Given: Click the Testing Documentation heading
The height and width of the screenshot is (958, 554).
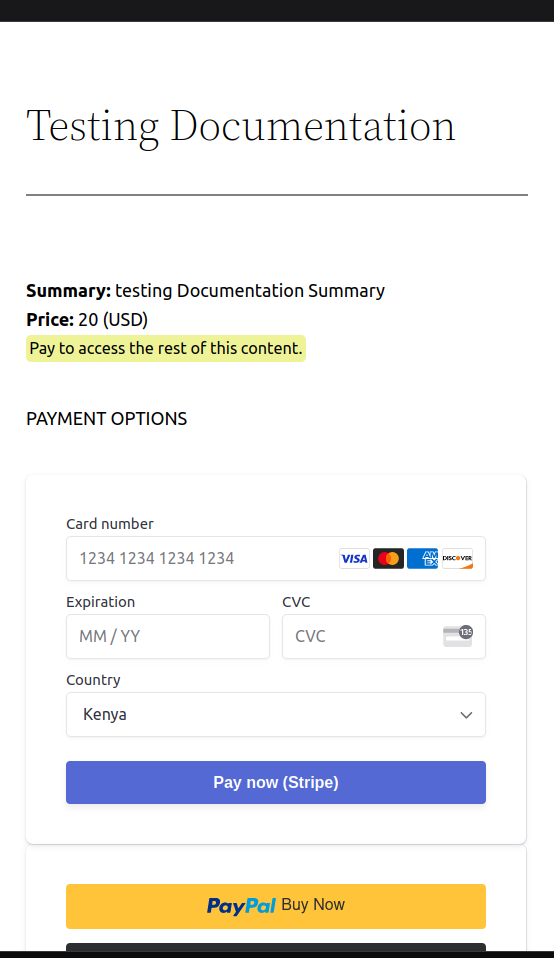Looking at the screenshot, I should click(241, 126).
